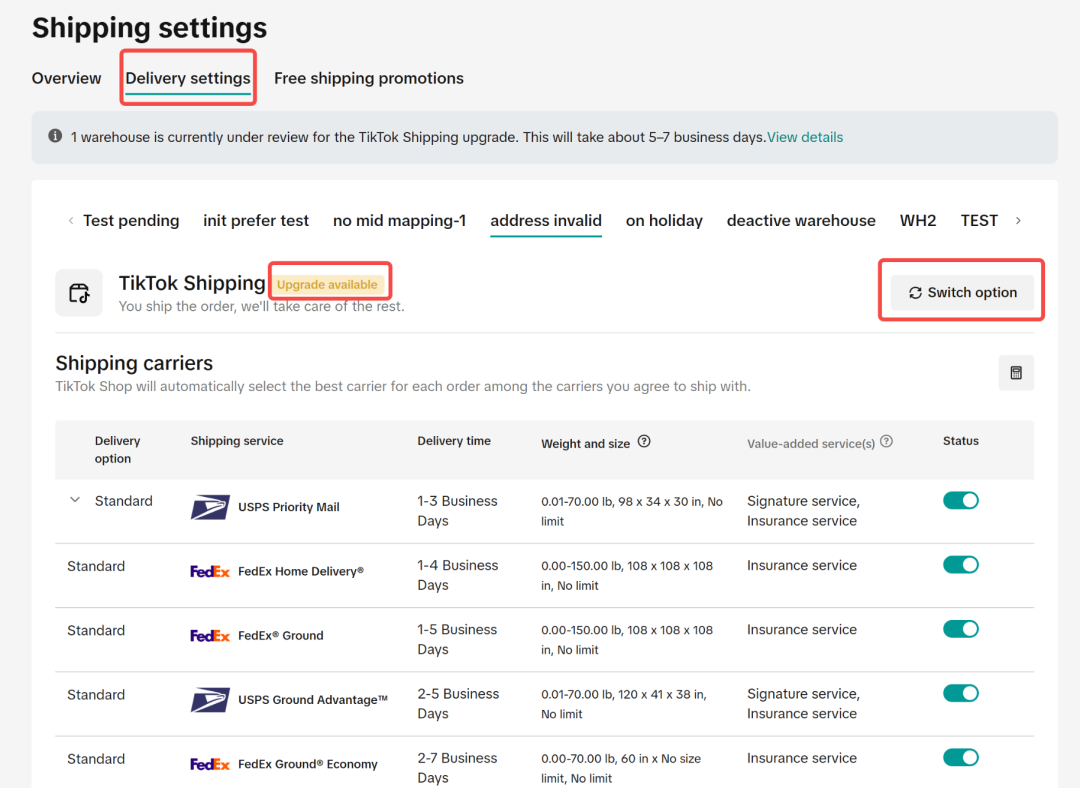Click the FedEx® Ground service name
Viewport: 1080px width, 788px height.
280,635
